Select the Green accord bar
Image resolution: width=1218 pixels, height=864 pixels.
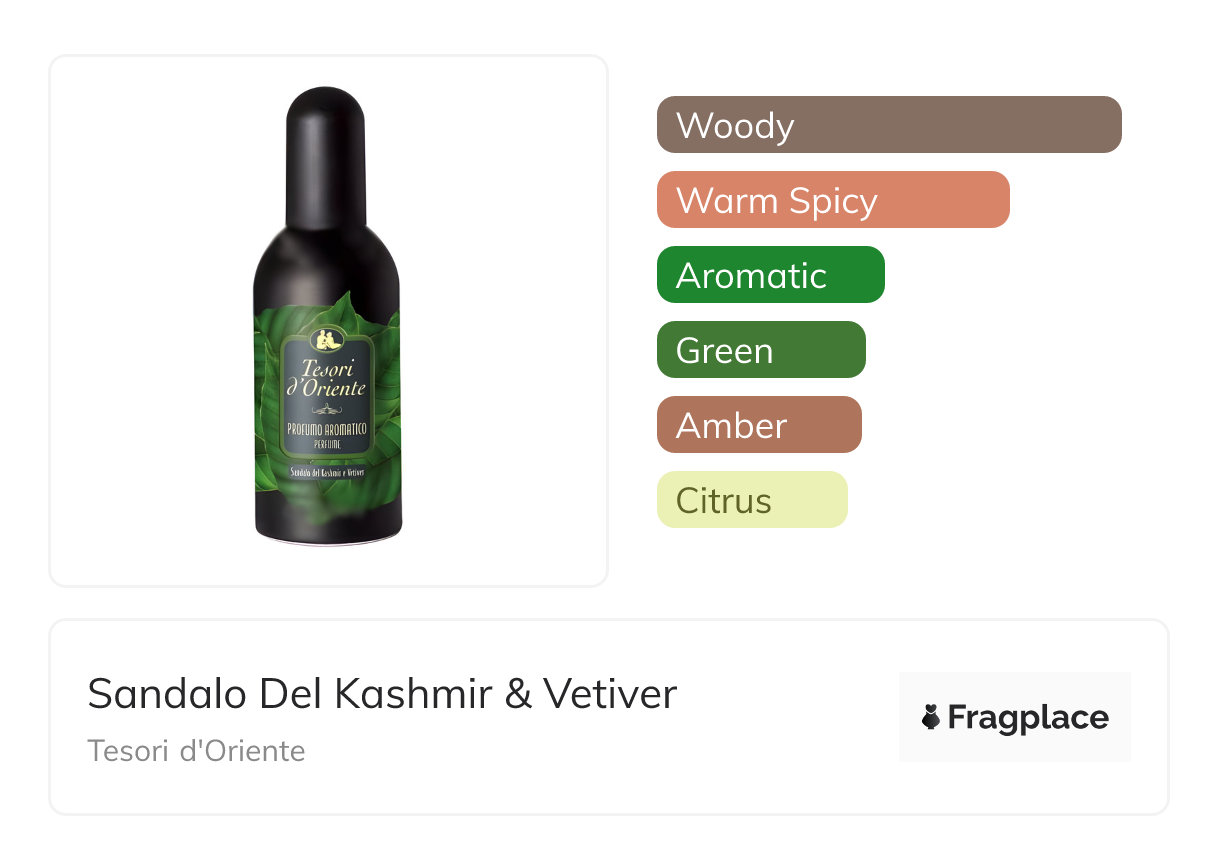coord(761,350)
